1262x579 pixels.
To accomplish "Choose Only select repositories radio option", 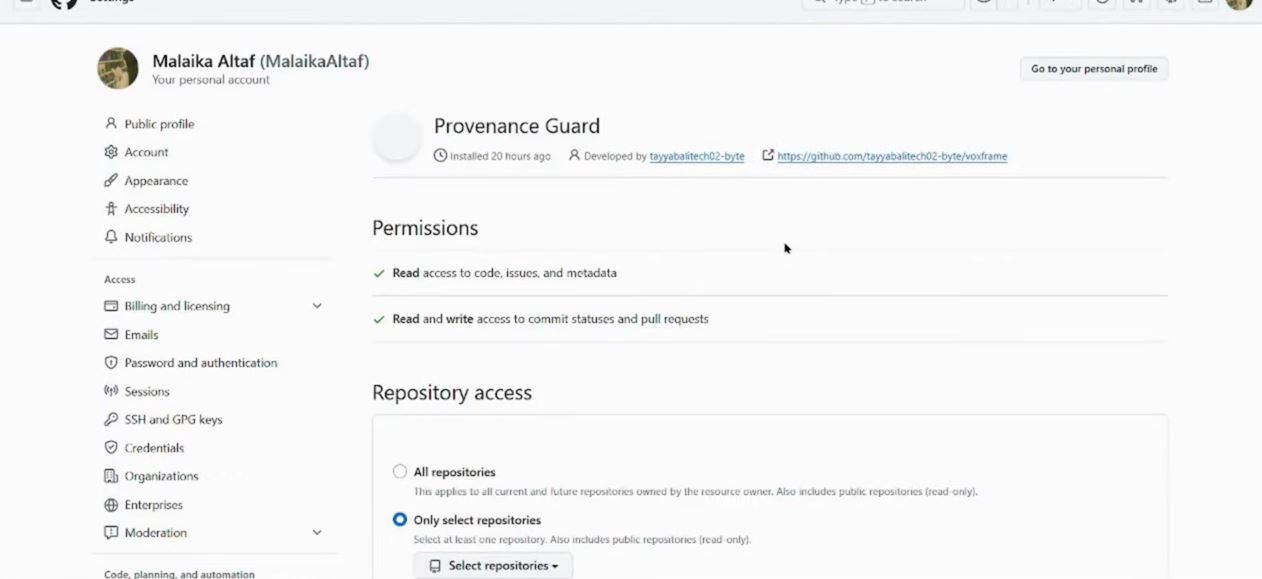I will tap(400, 520).
